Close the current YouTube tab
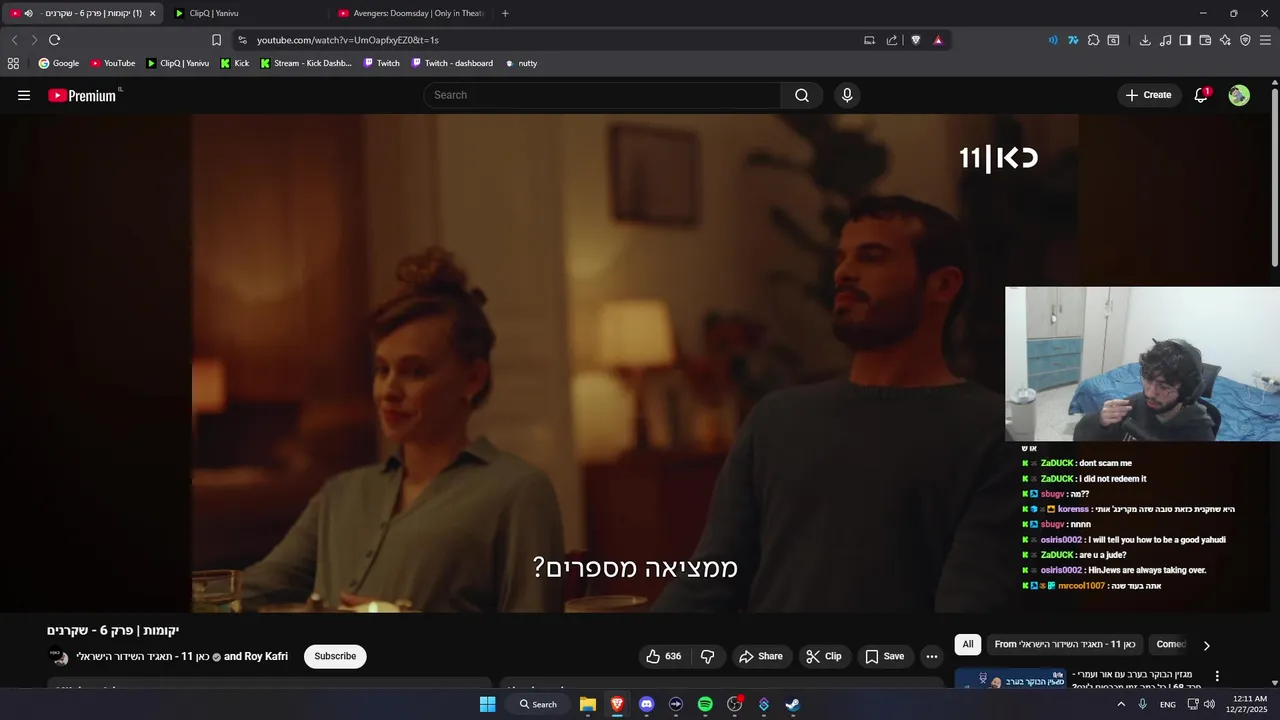The height and width of the screenshot is (720, 1280). click(152, 13)
